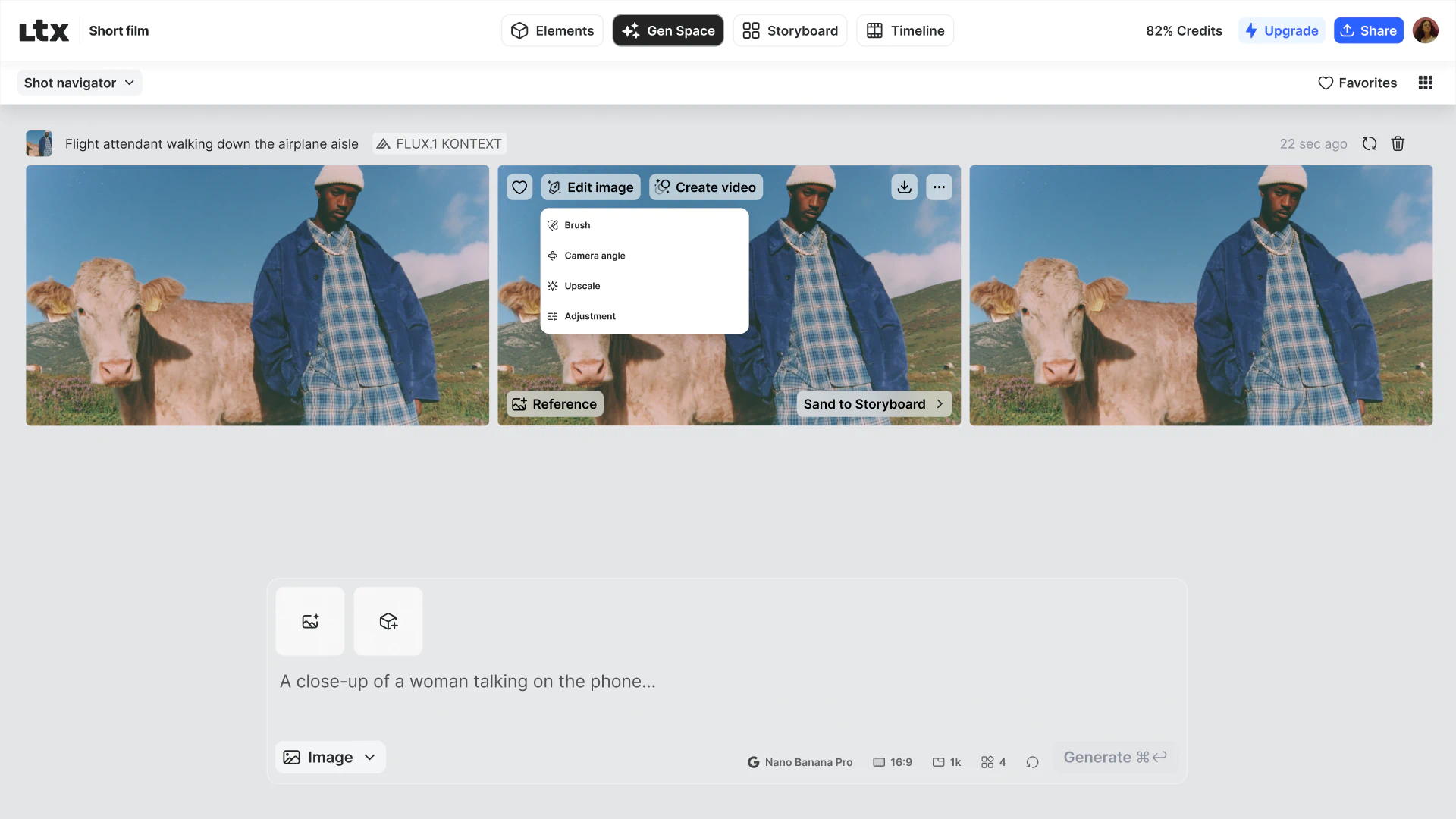This screenshot has width=1456, height=819.
Task: Open the grid view icon near Favorites
Action: coord(1425,83)
